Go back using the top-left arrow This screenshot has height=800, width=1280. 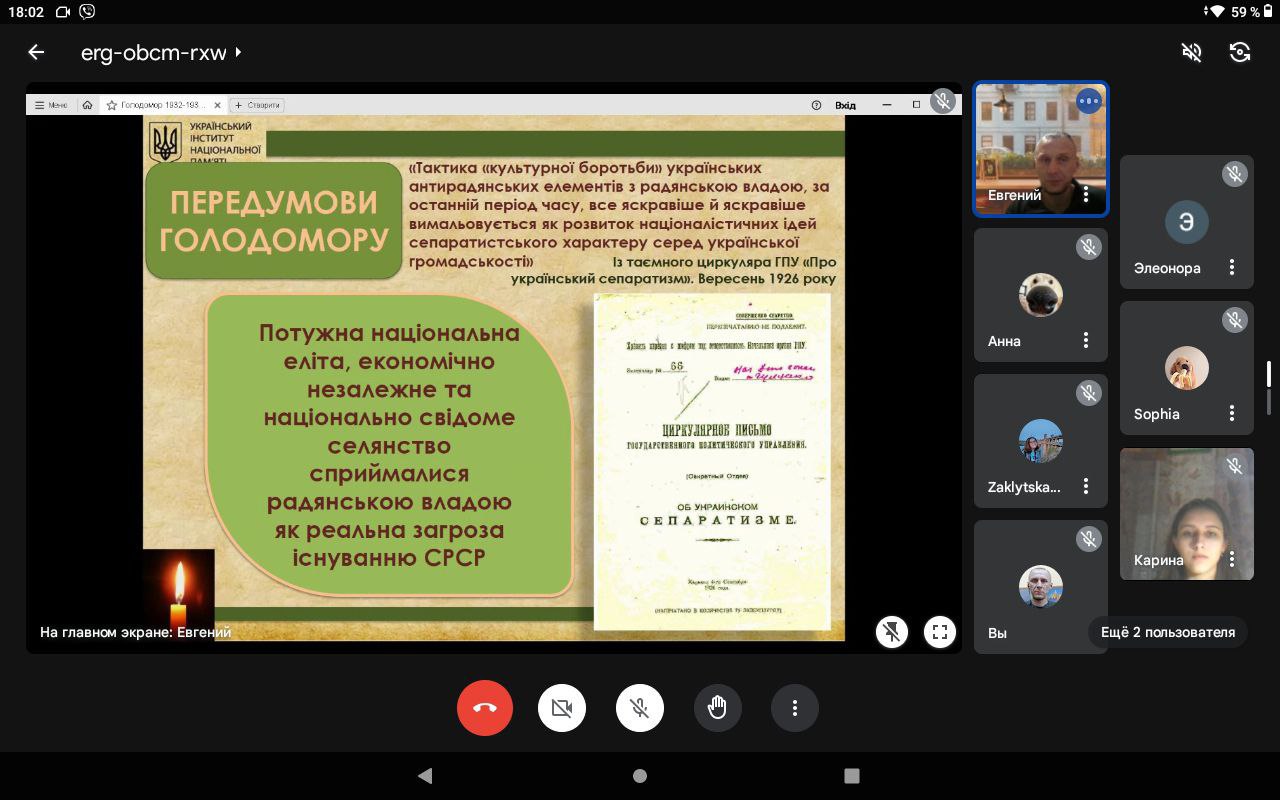pos(37,53)
